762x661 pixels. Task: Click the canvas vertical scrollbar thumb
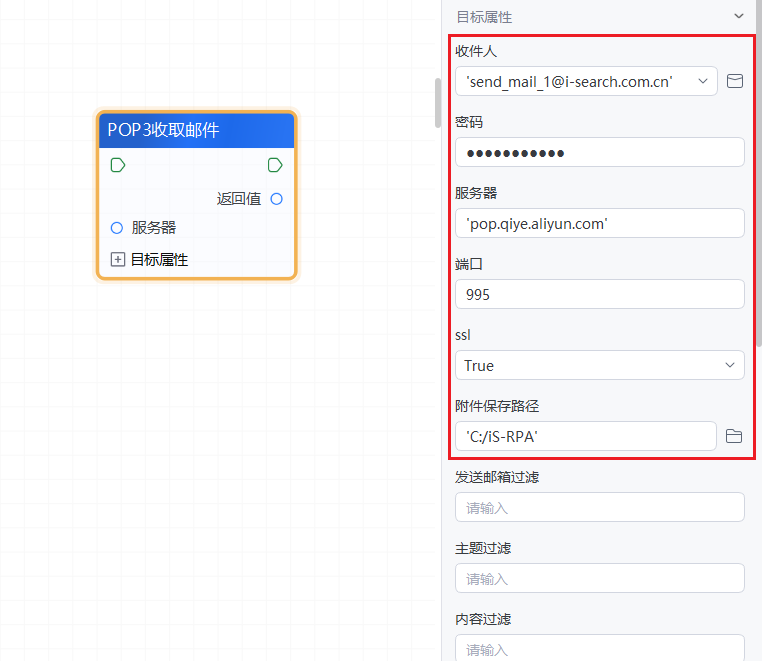[438, 103]
